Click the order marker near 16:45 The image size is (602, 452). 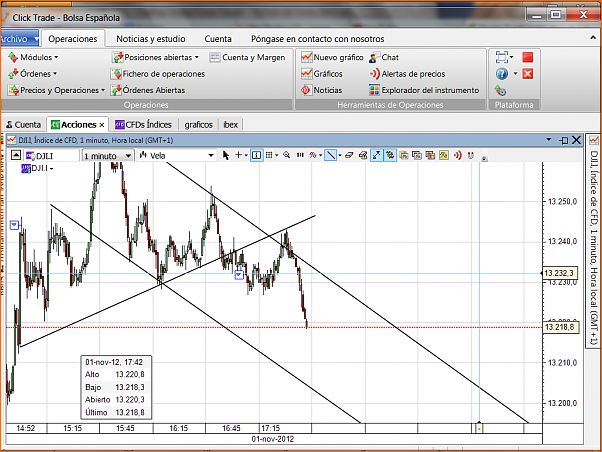point(239,275)
